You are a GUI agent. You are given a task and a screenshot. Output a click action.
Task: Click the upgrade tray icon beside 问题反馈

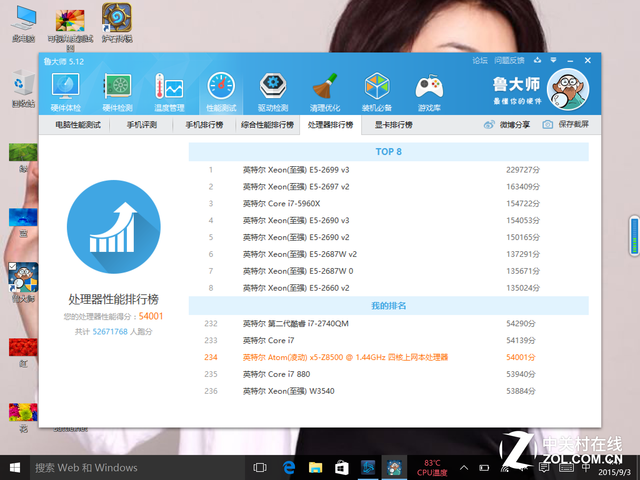(x=538, y=60)
